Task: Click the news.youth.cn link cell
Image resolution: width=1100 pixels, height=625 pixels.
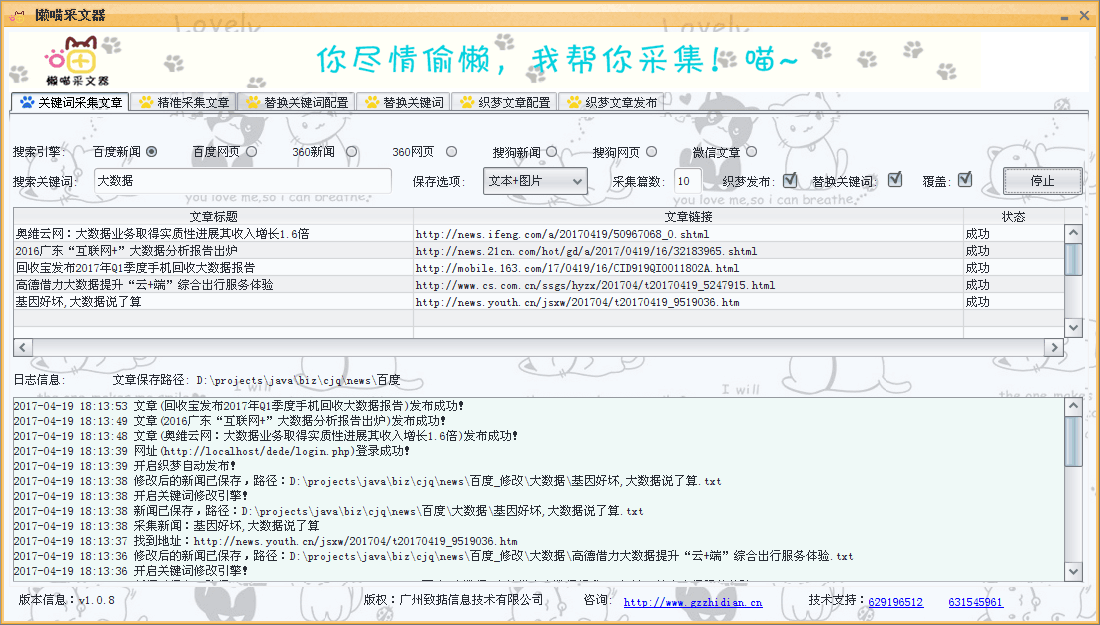Action: (688, 302)
